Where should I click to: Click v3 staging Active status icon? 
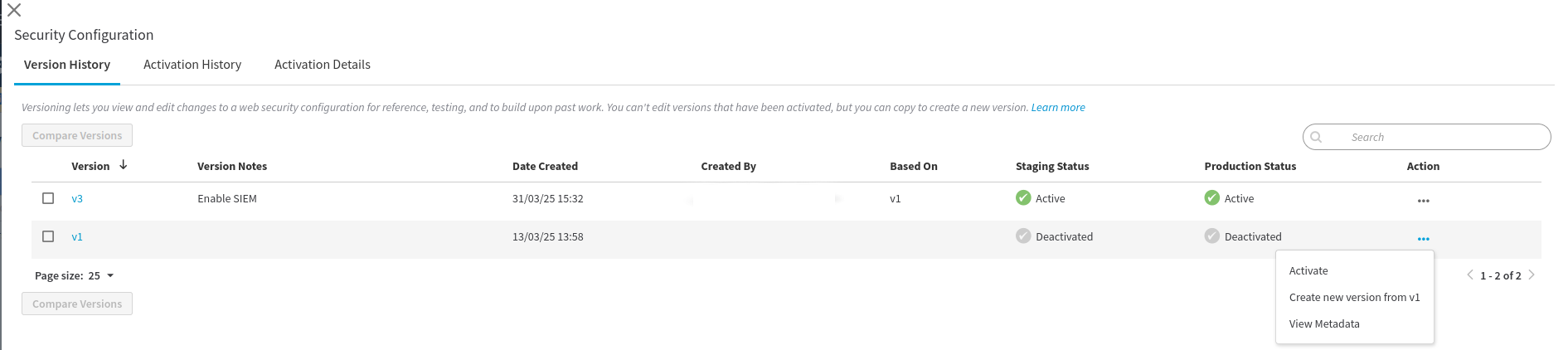click(x=1023, y=197)
